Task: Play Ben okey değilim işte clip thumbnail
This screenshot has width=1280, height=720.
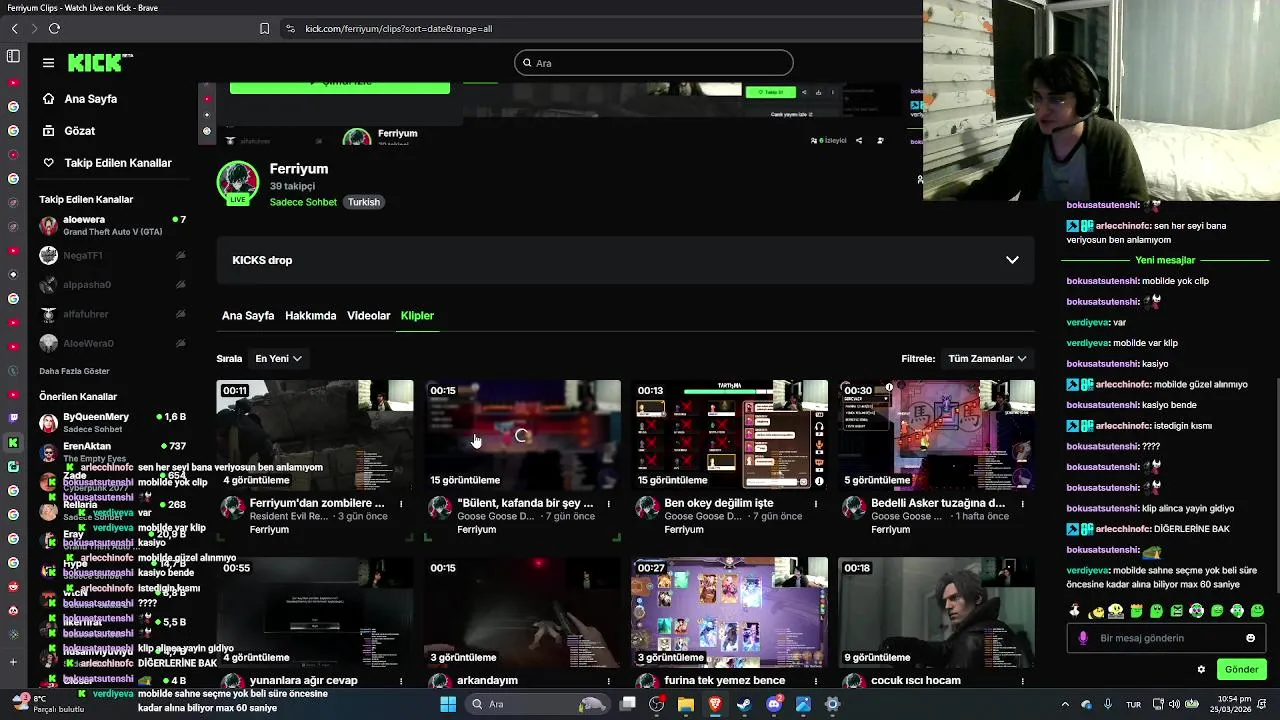Action: (730, 435)
